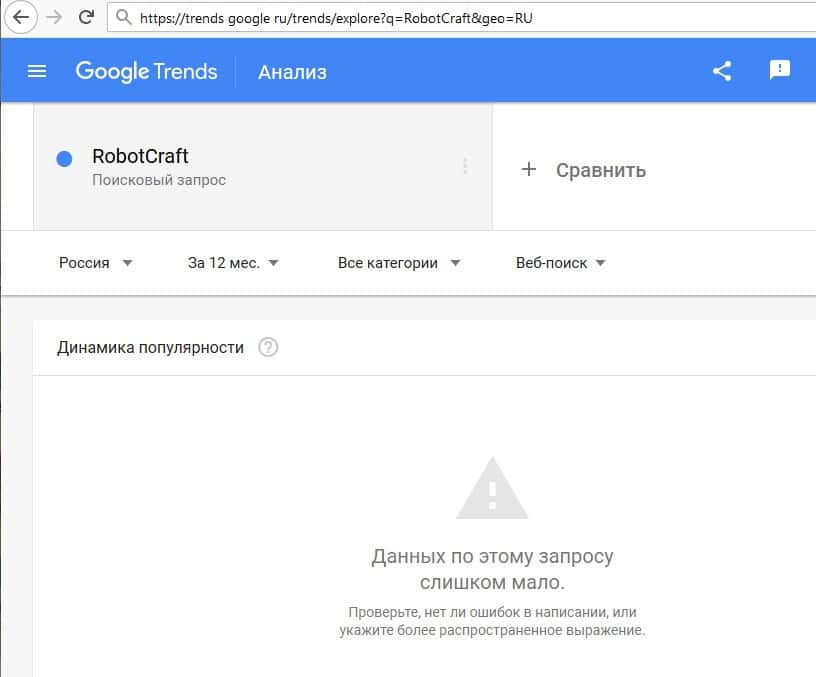This screenshot has height=677, width=816.
Task: Open the За 12 мес. time range dropdown
Action: [x=233, y=263]
